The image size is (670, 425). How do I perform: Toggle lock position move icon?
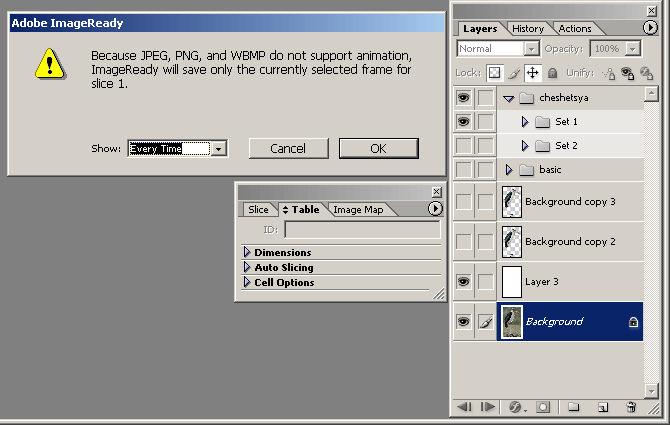(x=532, y=73)
